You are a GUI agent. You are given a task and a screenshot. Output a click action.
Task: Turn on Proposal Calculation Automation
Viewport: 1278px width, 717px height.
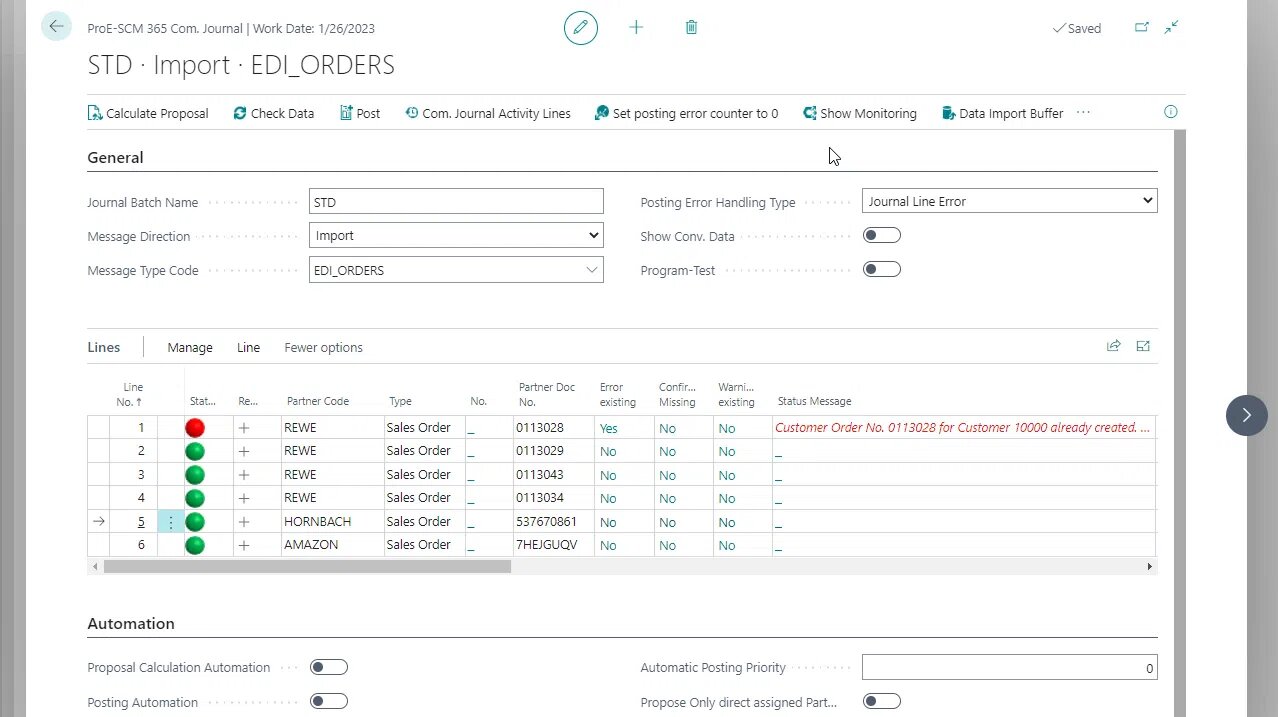point(328,667)
